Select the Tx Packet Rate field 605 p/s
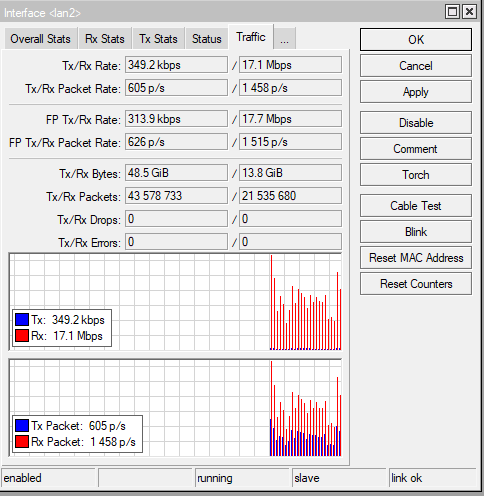This screenshot has width=484, height=496. (176, 88)
